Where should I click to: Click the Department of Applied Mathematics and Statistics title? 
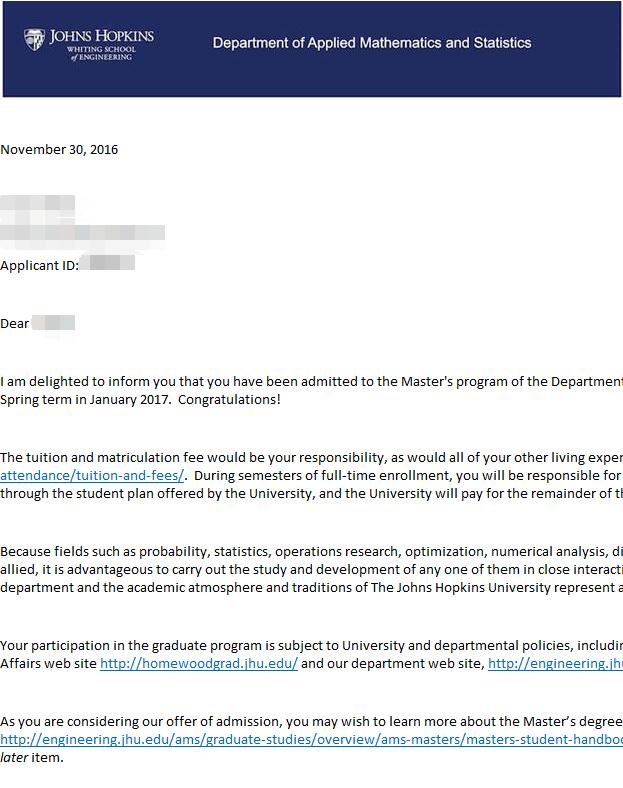pyautogui.click(x=372, y=43)
